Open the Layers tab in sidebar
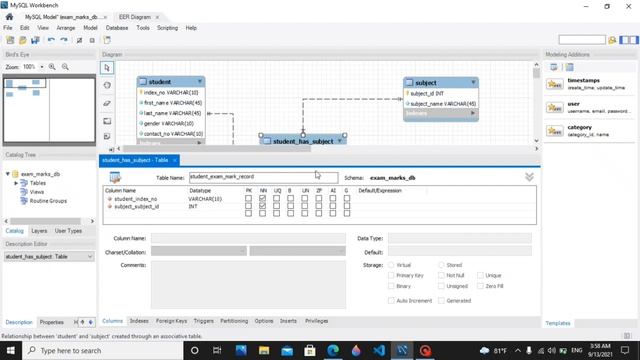The height and width of the screenshot is (360, 640). [39, 231]
